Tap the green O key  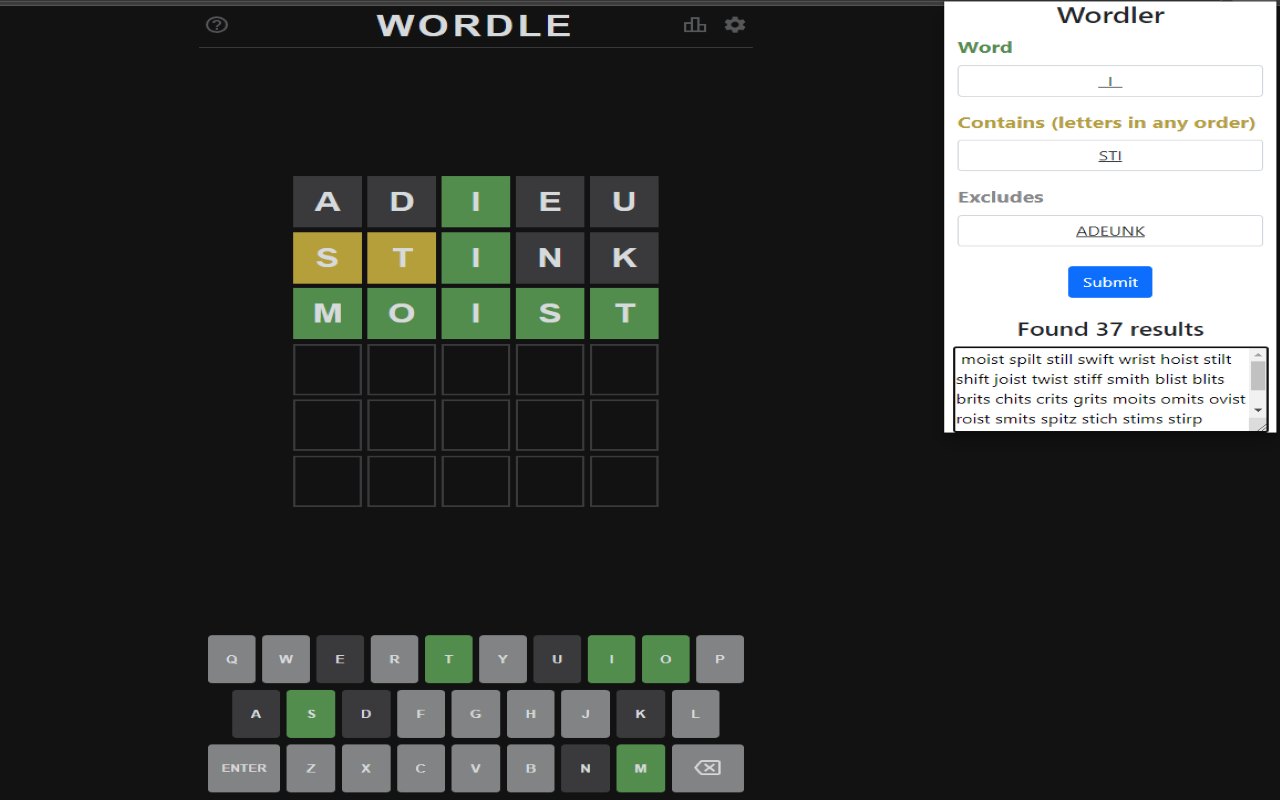[666, 659]
